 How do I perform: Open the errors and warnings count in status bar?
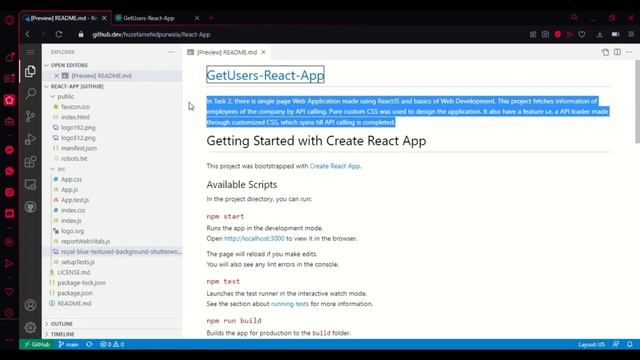[x=112, y=344]
